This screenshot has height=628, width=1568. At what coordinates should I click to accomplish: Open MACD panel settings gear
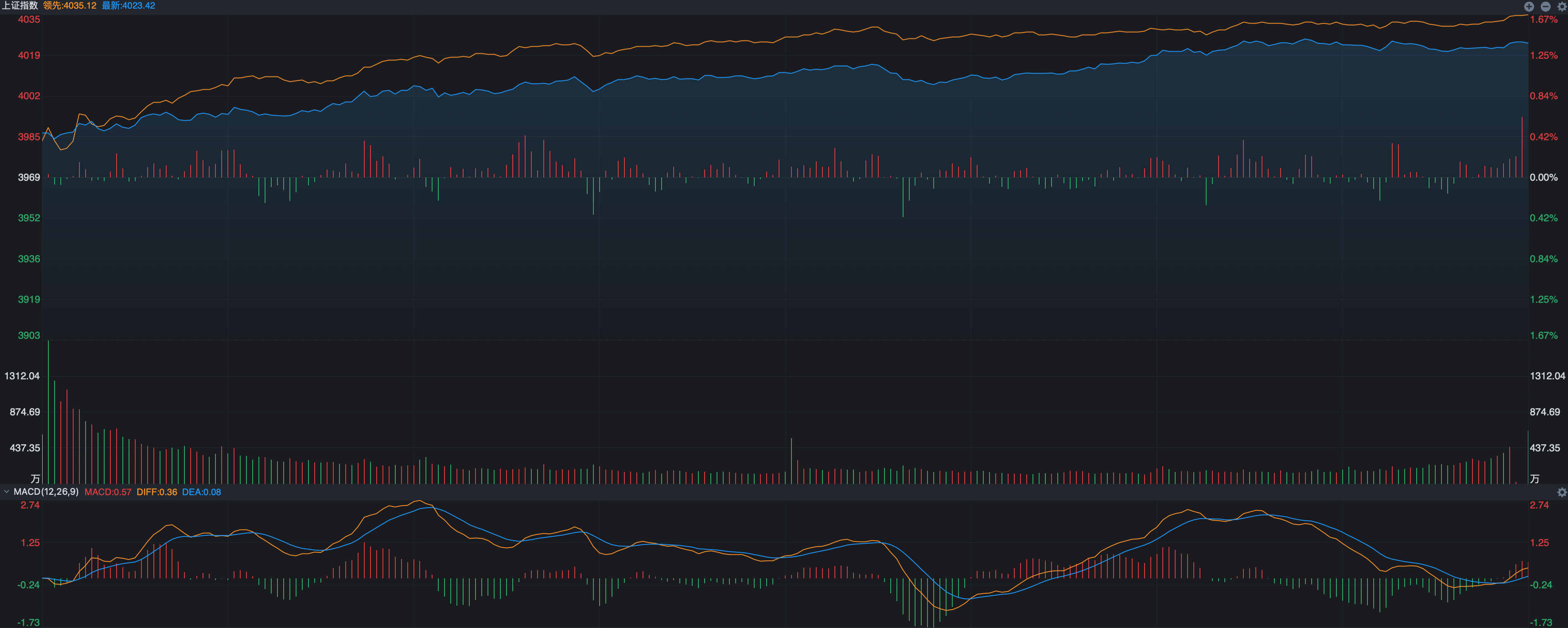pos(1561,492)
